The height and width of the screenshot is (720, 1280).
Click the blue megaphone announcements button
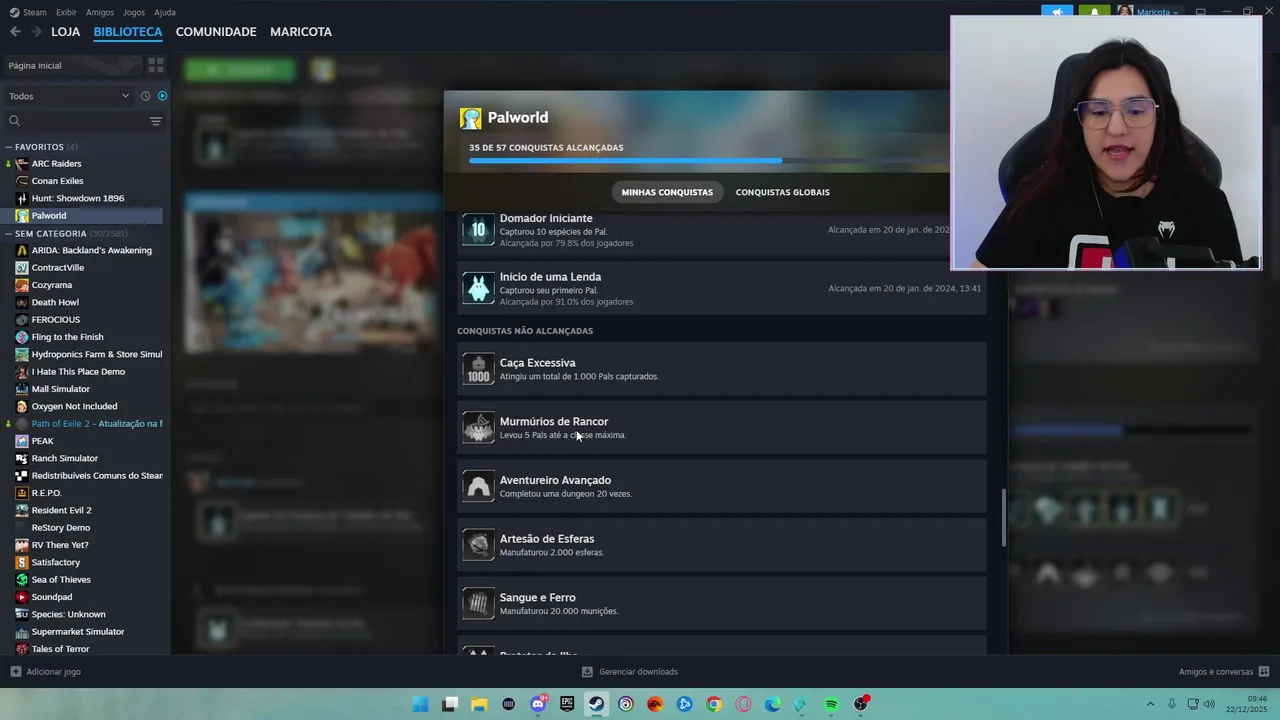point(1057,12)
